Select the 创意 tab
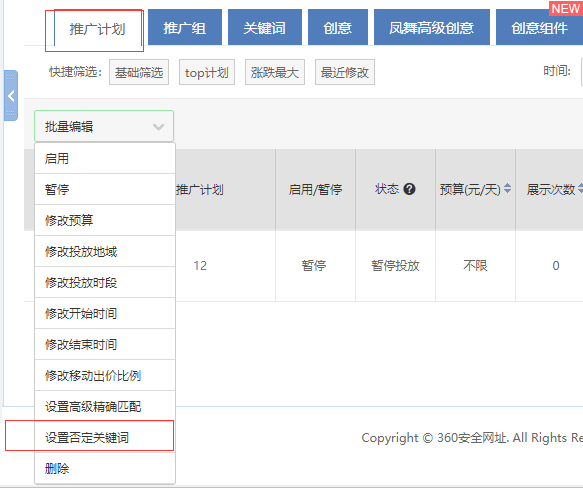 tap(338, 28)
